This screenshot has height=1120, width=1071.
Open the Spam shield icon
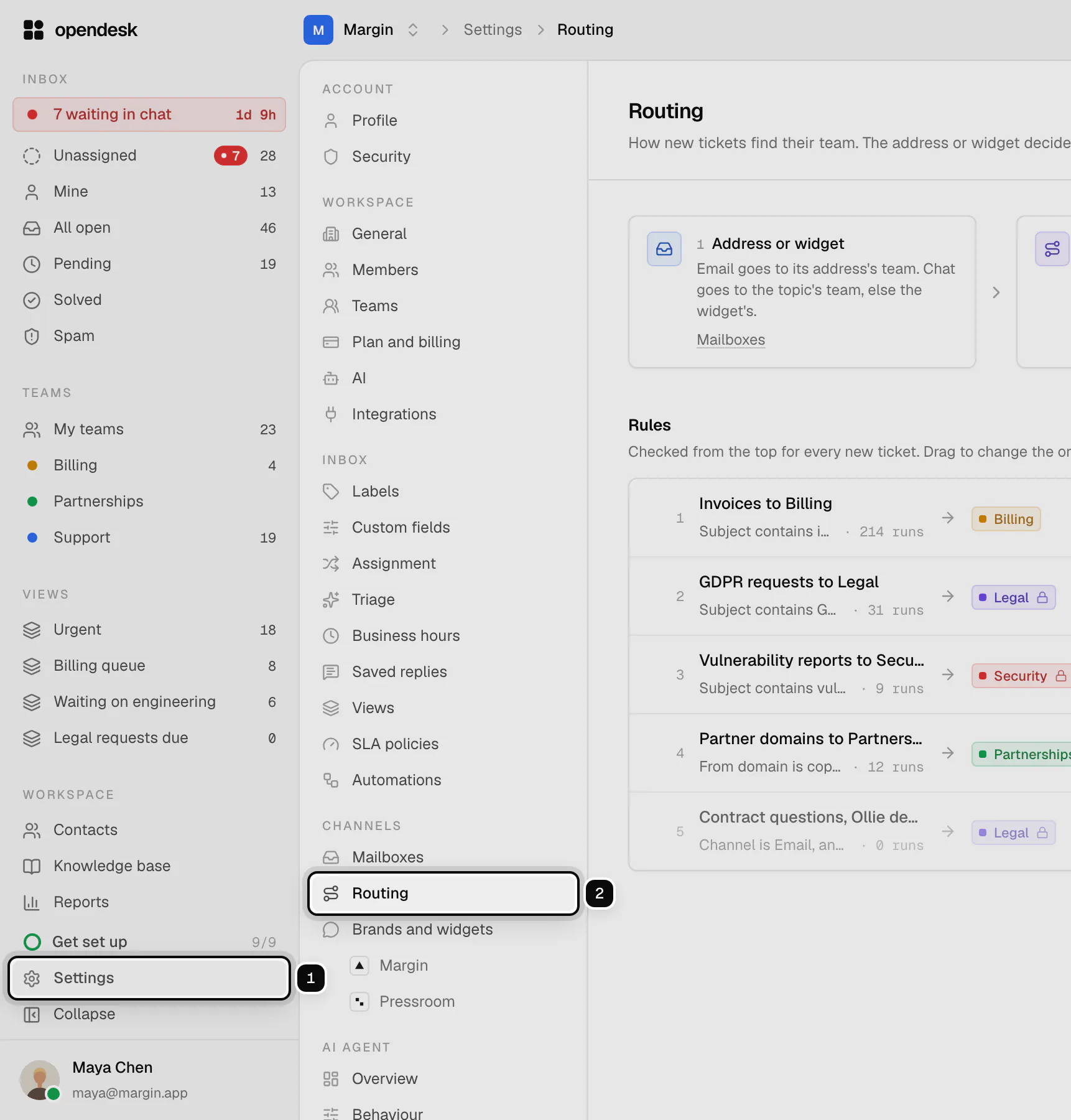point(32,336)
